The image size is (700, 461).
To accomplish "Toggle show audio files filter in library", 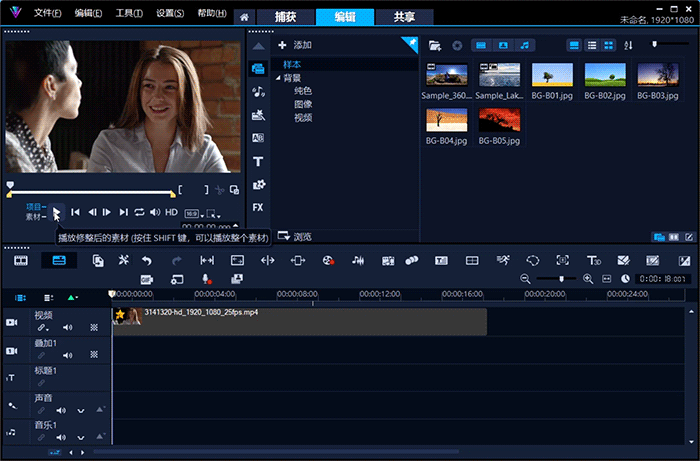I will [x=525, y=45].
